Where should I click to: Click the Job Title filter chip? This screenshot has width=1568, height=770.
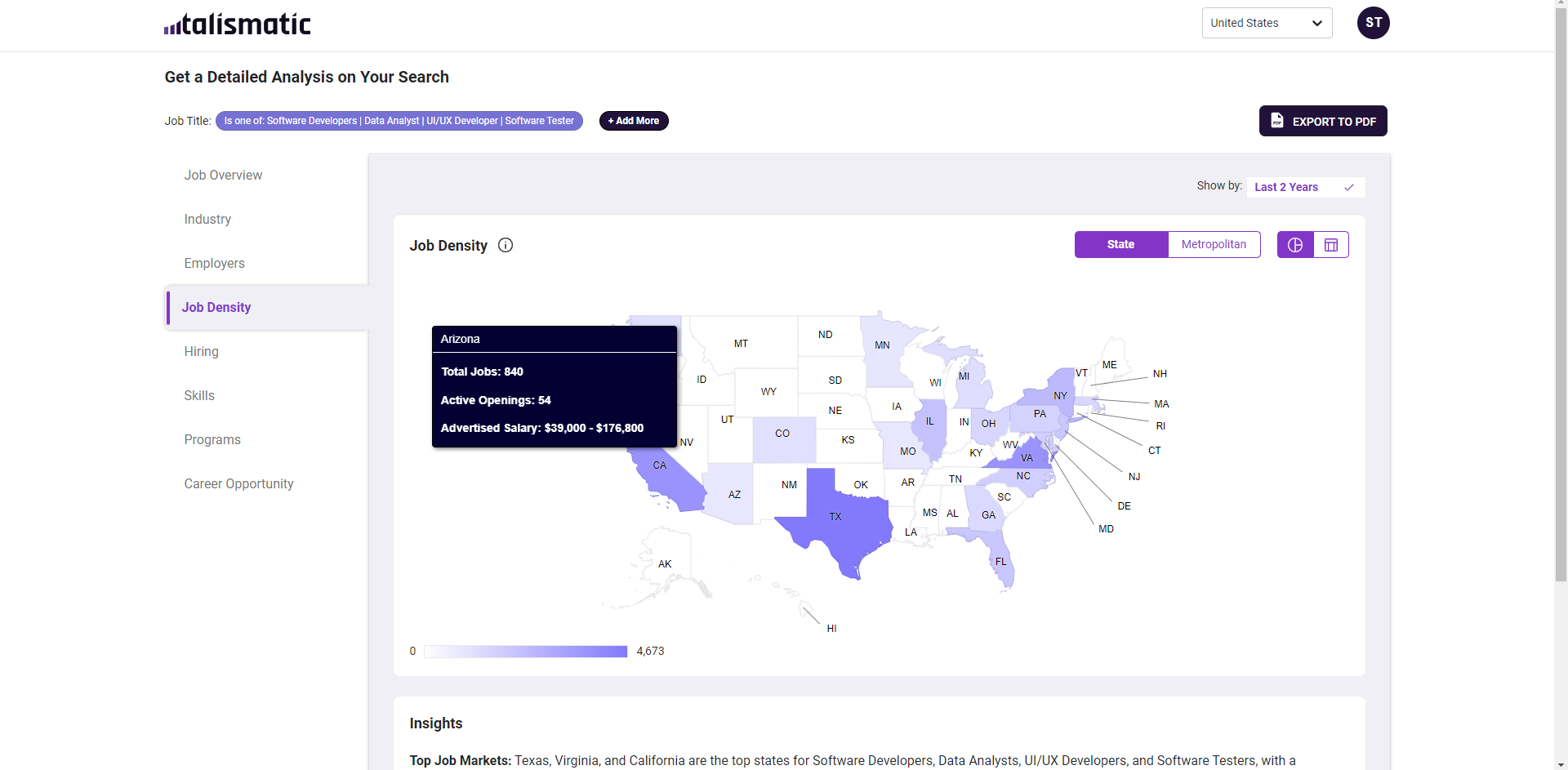[399, 121]
